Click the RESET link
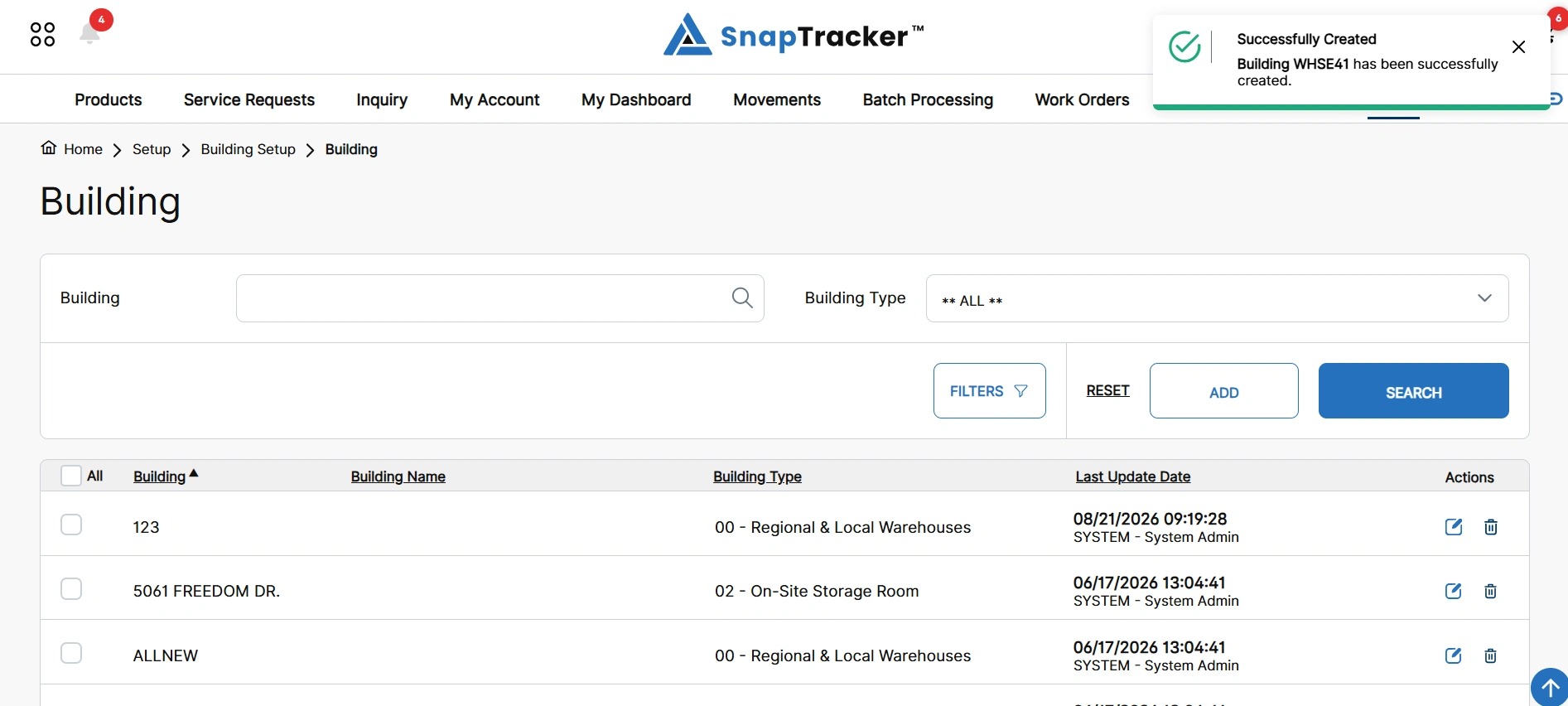Image resolution: width=1568 pixels, height=706 pixels. tap(1108, 390)
